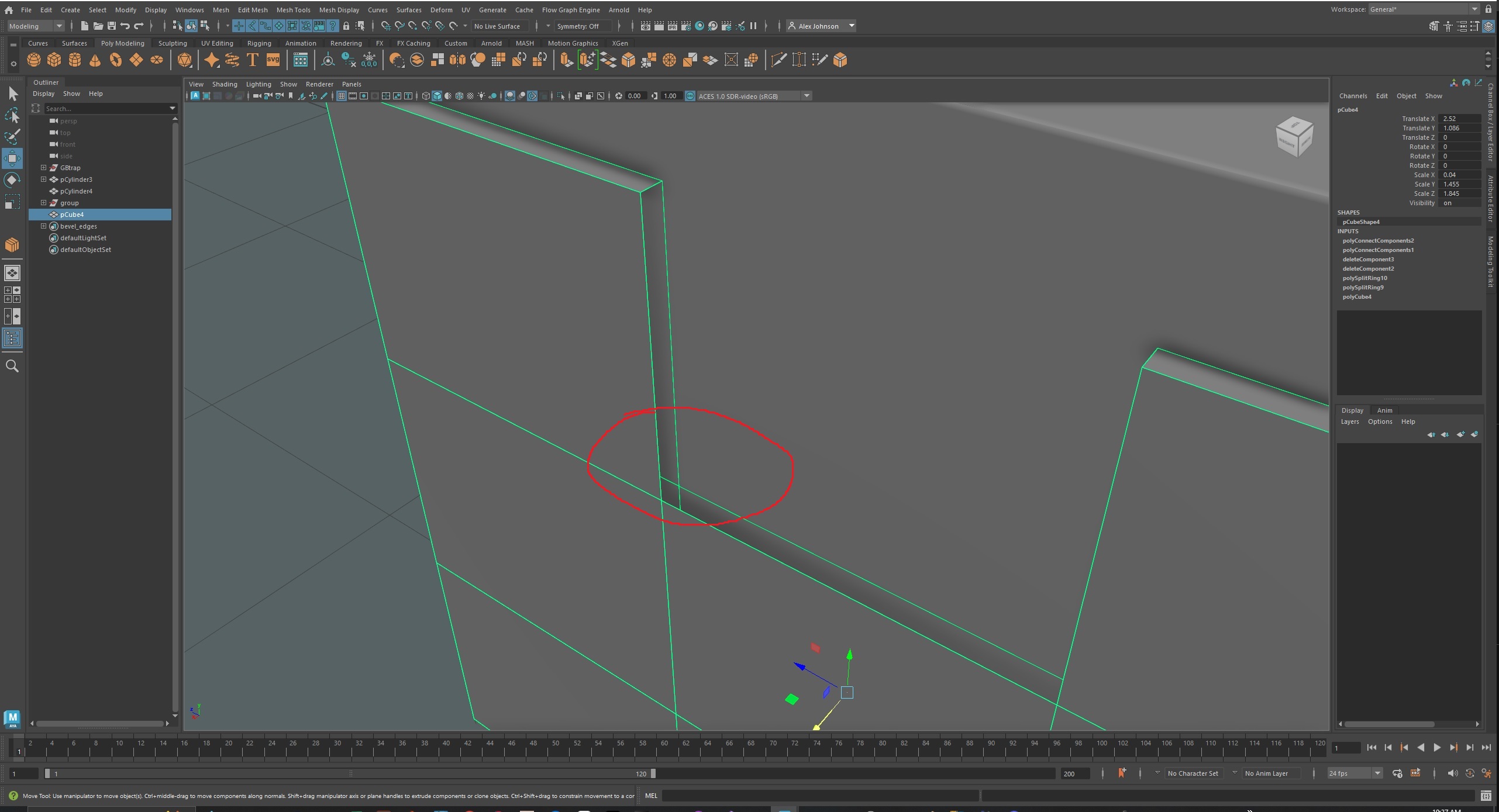Switch to the Rigging shelf tab
1499x812 pixels.
[x=259, y=43]
